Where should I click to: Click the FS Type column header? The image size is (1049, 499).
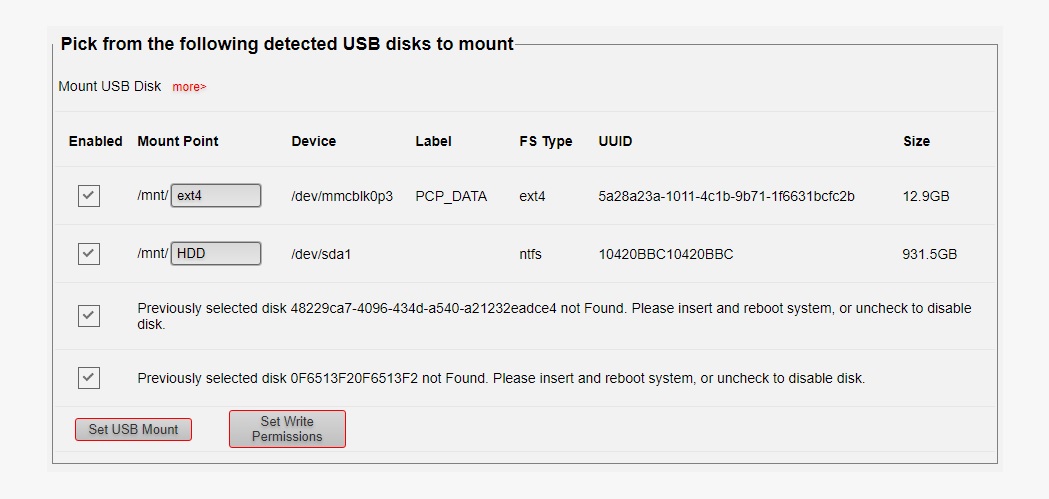(545, 141)
